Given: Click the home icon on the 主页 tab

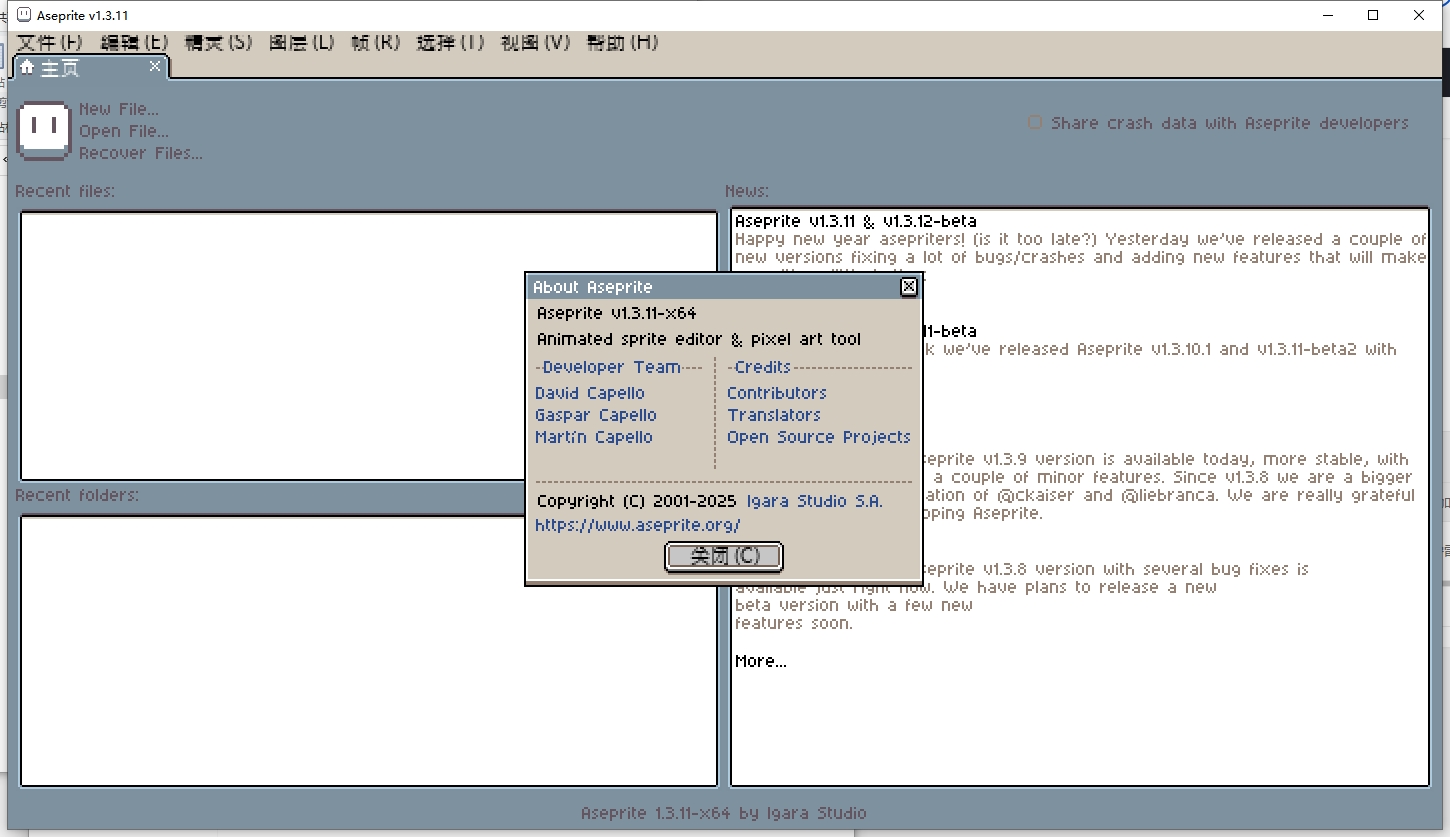Looking at the screenshot, I should coord(27,67).
